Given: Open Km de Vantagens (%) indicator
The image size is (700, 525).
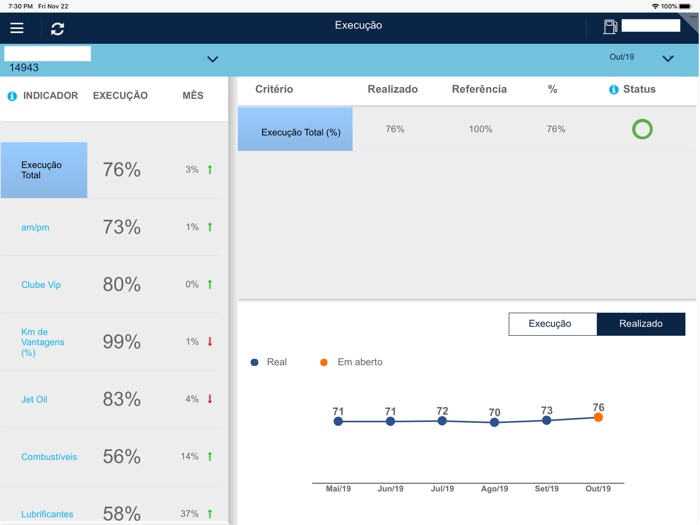Looking at the screenshot, I should click(x=43, y=342).
